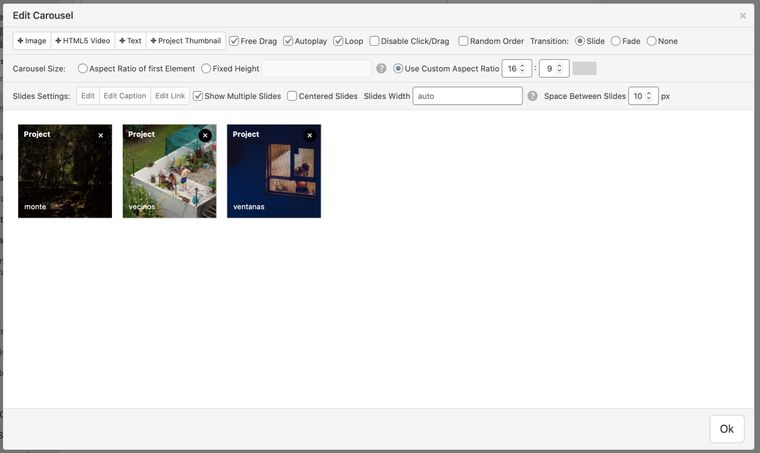
Task: Open help for Fixed Height field
Action: click(x=381, y=69)
